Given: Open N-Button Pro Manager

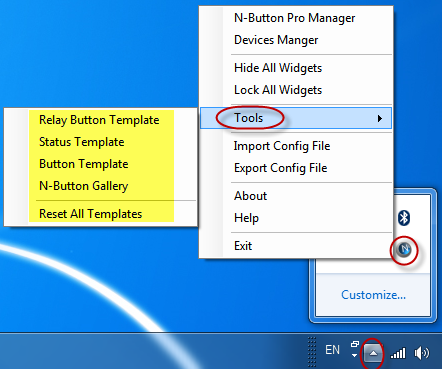Looking at the screenshot, I should click(295, 18).
